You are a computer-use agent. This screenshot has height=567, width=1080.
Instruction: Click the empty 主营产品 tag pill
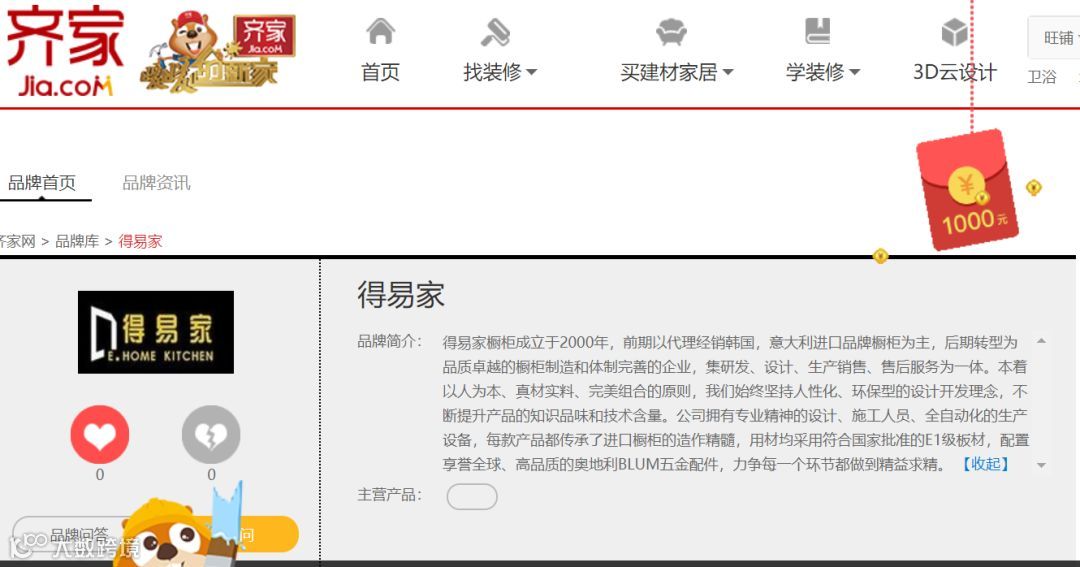point(472,497)
